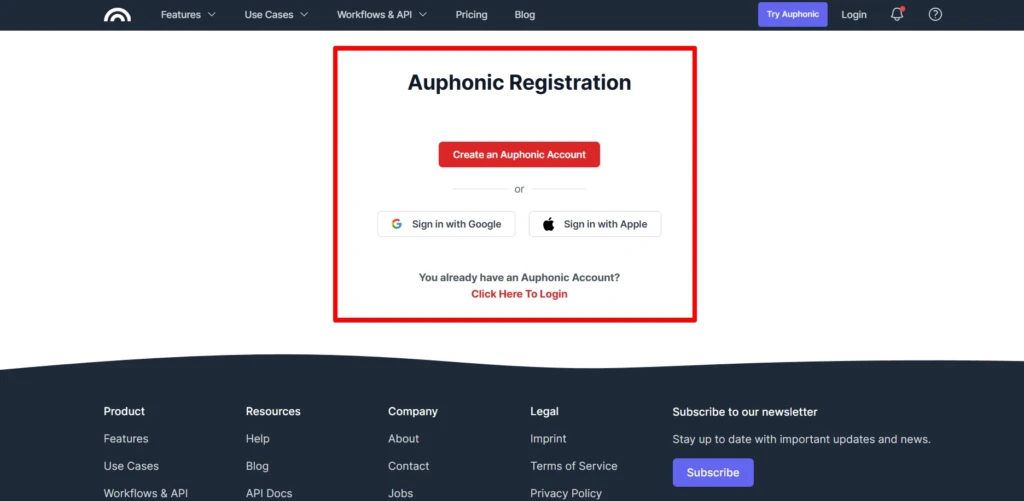
Task: Choose Sign in with Google
Action: [x=446, y=224]
